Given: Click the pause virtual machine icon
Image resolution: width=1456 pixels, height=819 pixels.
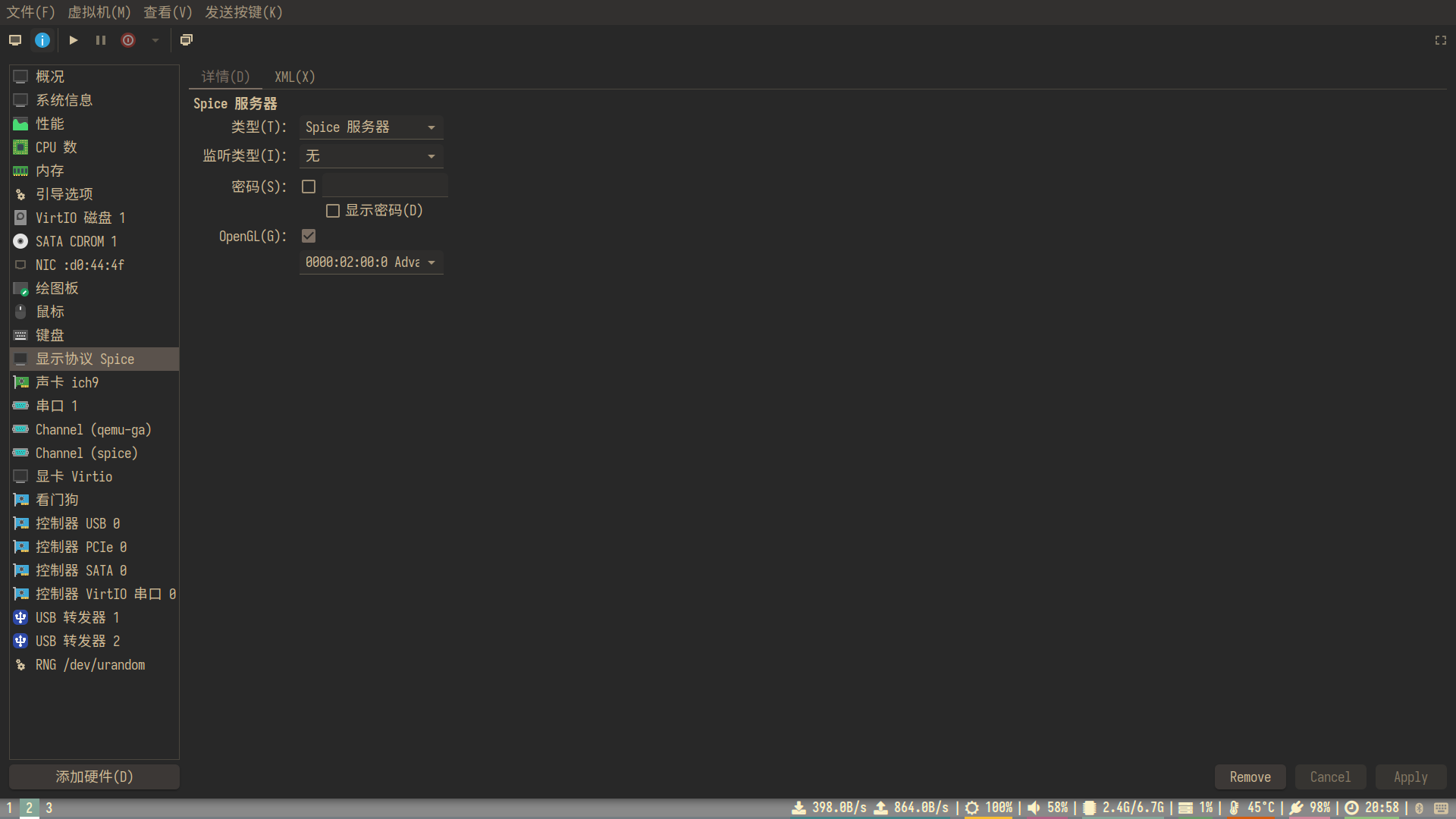Looking at the screenshot, I should pos(101,40).
